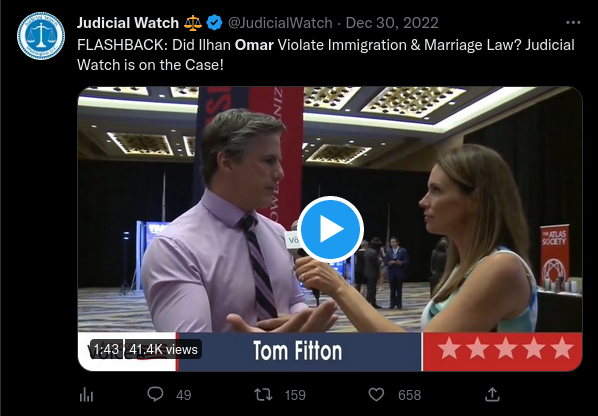Click the 41.4K views label

click(x=163, y=349)
